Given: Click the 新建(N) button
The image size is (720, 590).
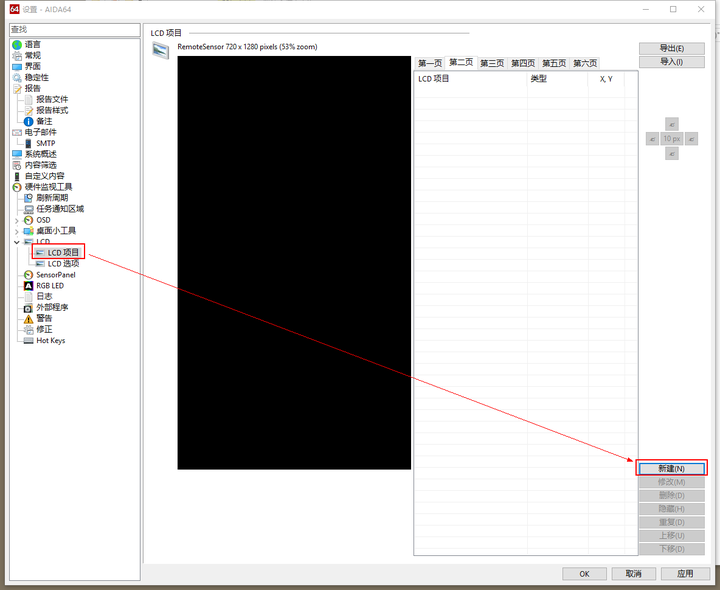Looking at the screenshot, I should pos(671,468).
